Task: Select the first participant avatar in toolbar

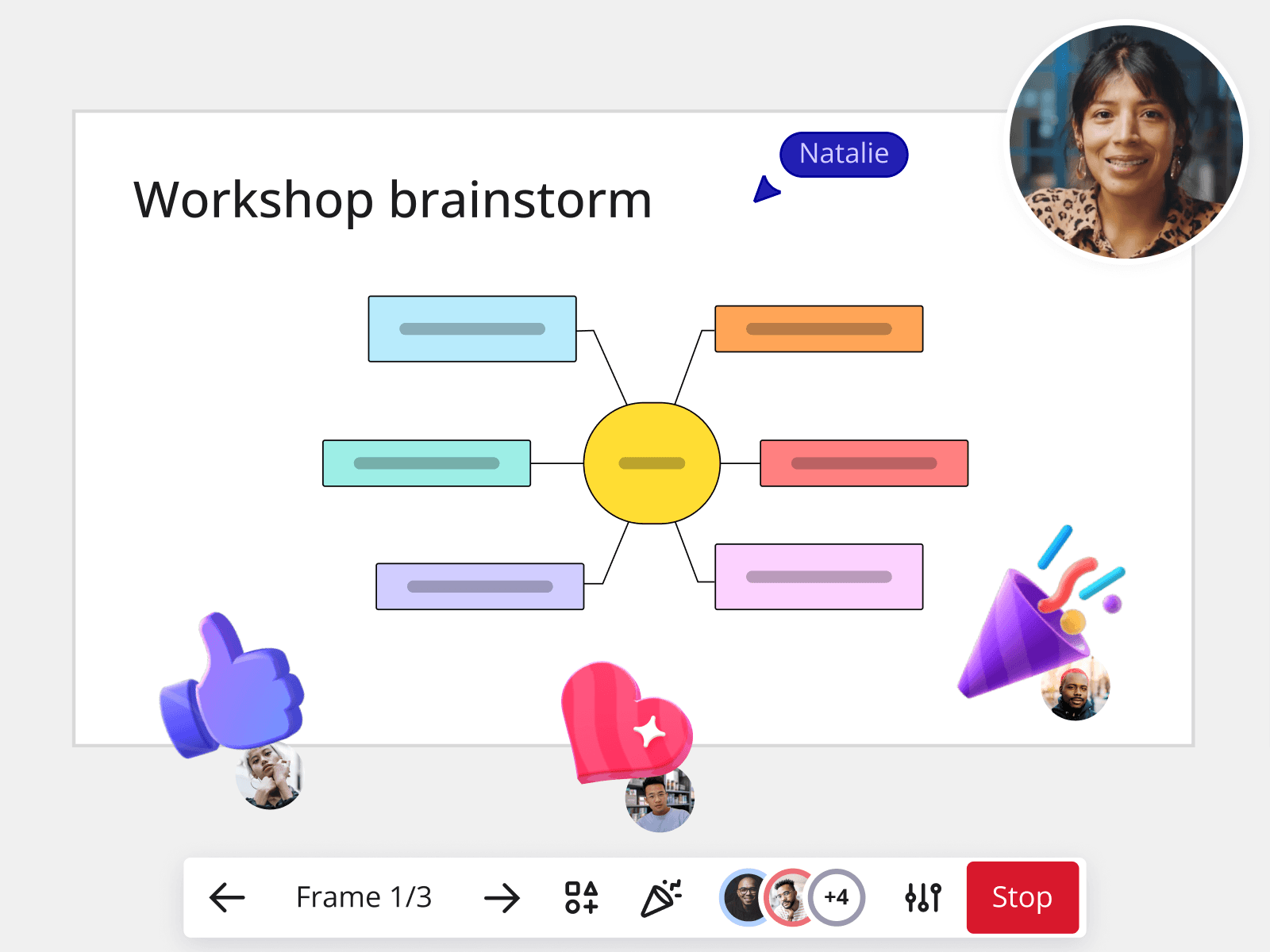Action: pos(745,897)
